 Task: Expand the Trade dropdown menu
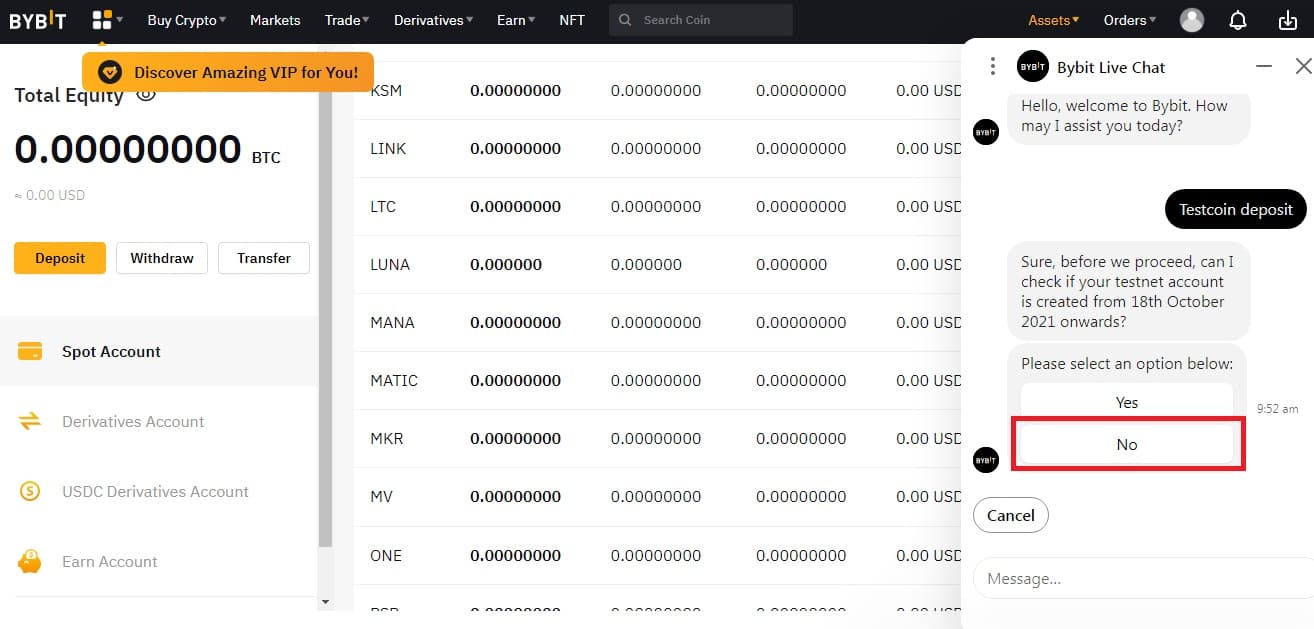(x=347, y=20)
